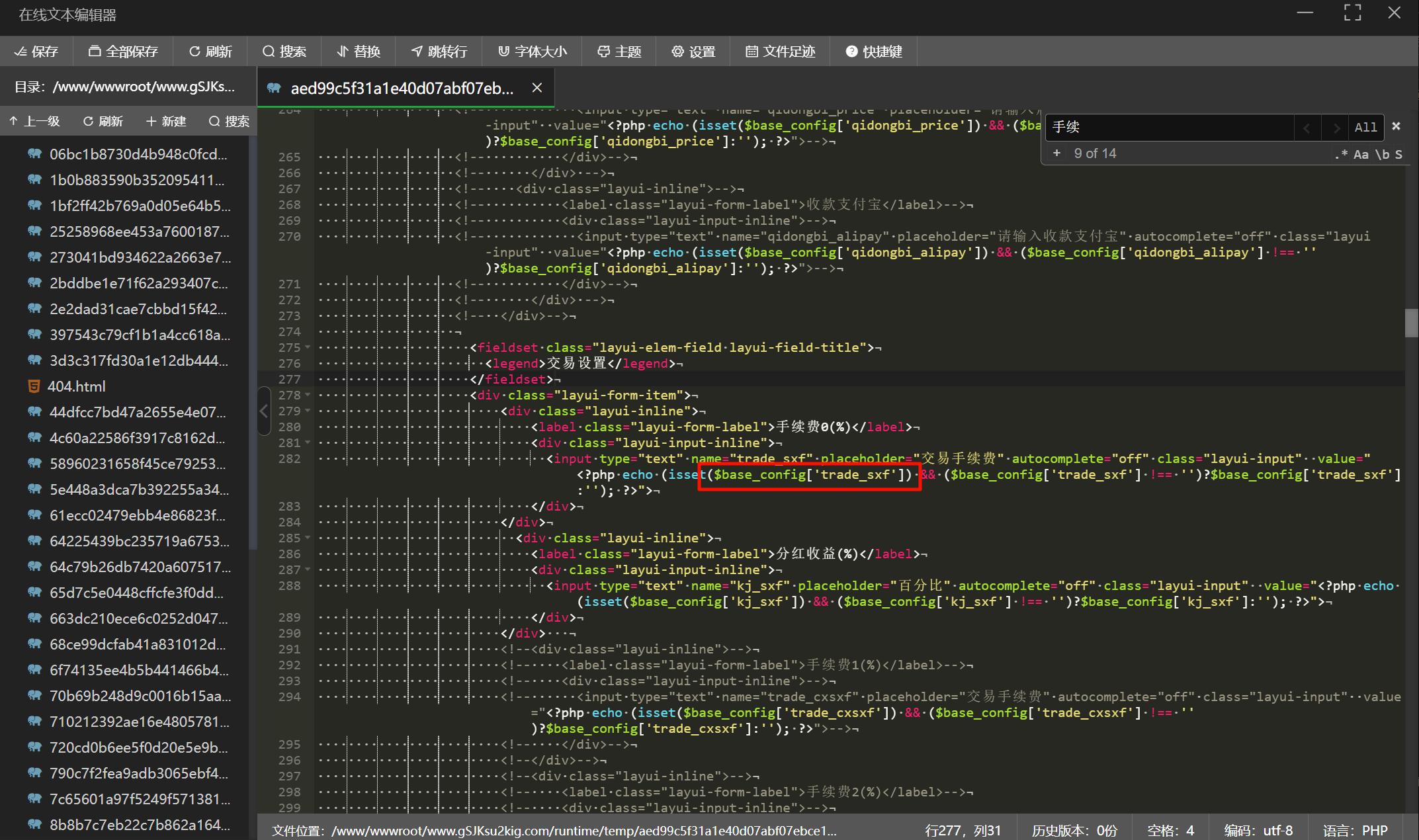
Task: Open the 字体大小 font size option
Action: [532, 52]
